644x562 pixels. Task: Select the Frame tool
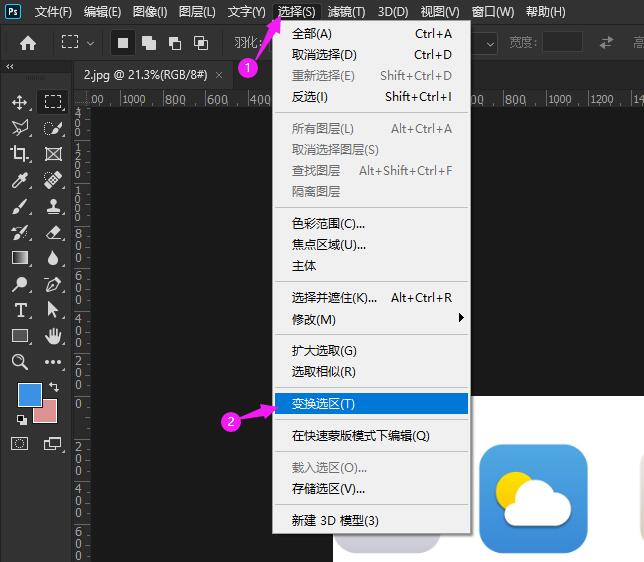[53, 154]
